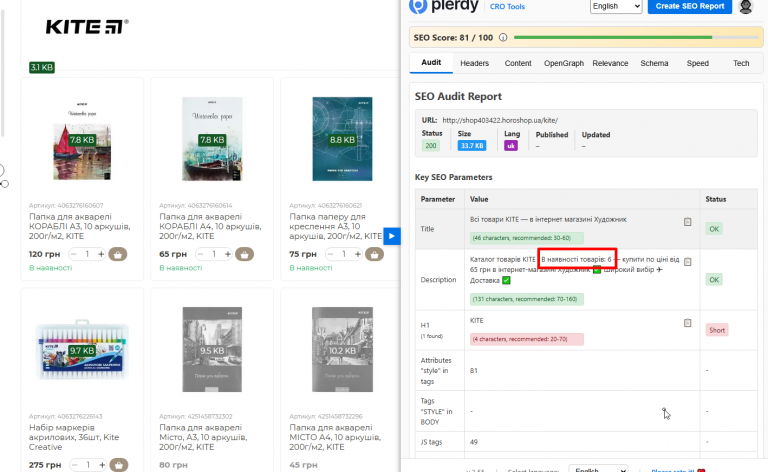Click the blue drawing paper folder thumbnail

[342, 139]
